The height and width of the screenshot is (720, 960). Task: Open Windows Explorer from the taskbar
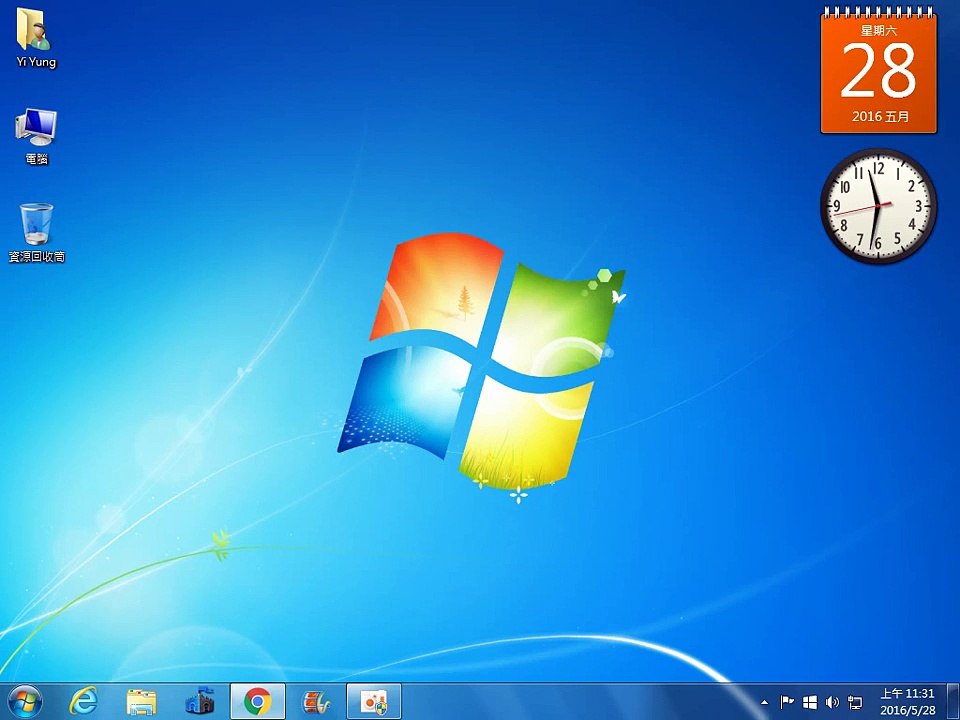(x=141, y=702)
